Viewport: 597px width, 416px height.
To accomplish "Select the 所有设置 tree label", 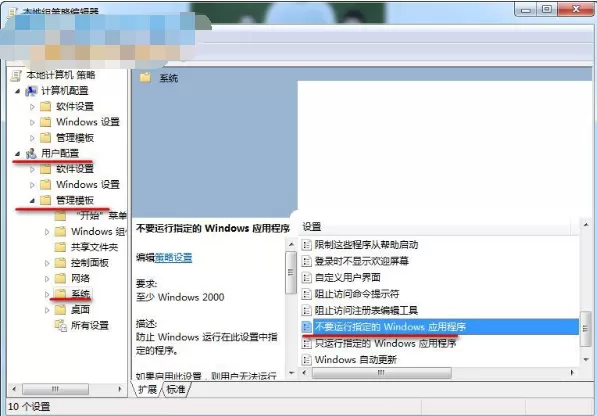I will (90, 326).
